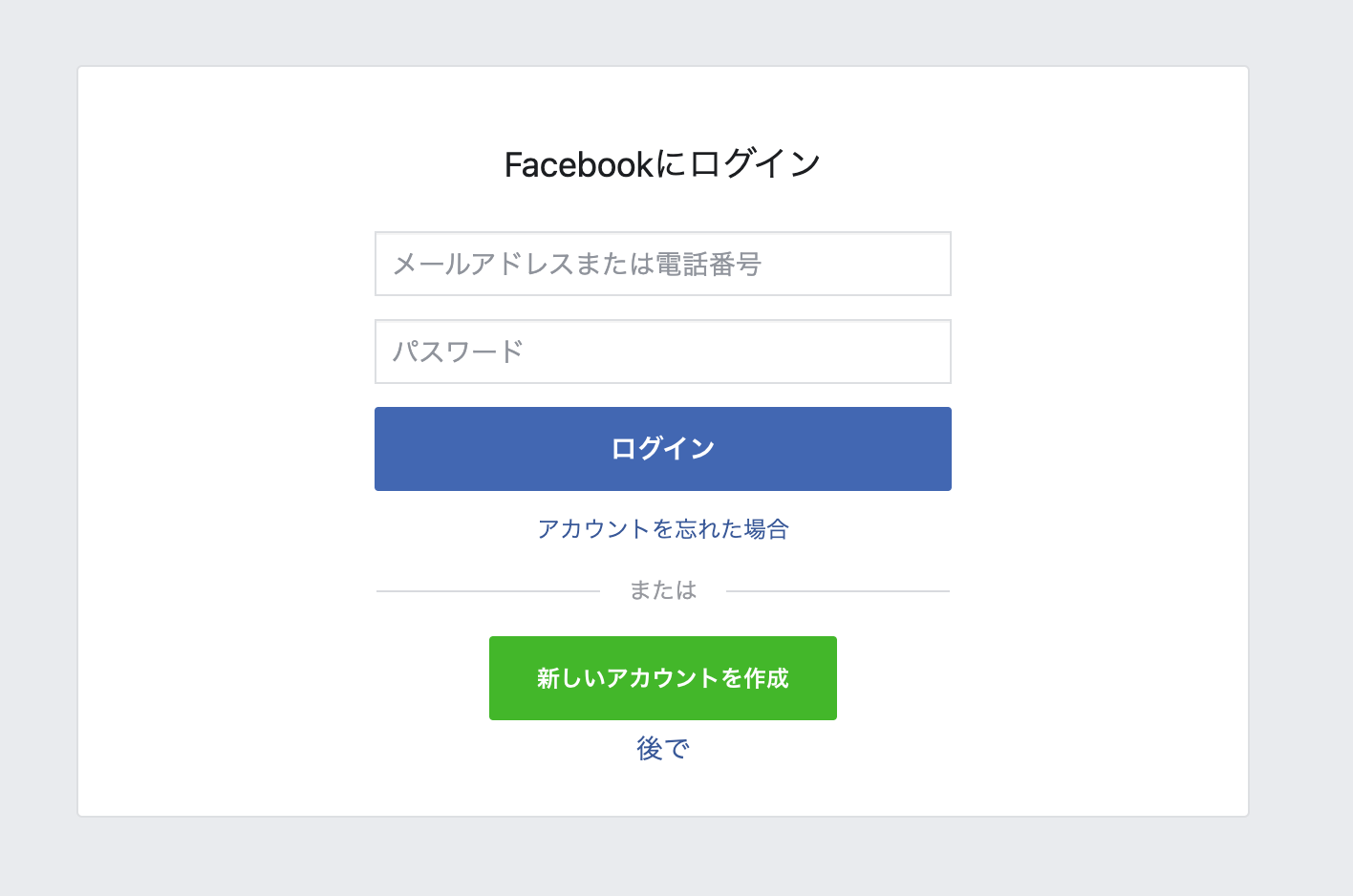Screen dimensions: 1353x896
Task: Click the または divider label
Action: pos(662,590)
